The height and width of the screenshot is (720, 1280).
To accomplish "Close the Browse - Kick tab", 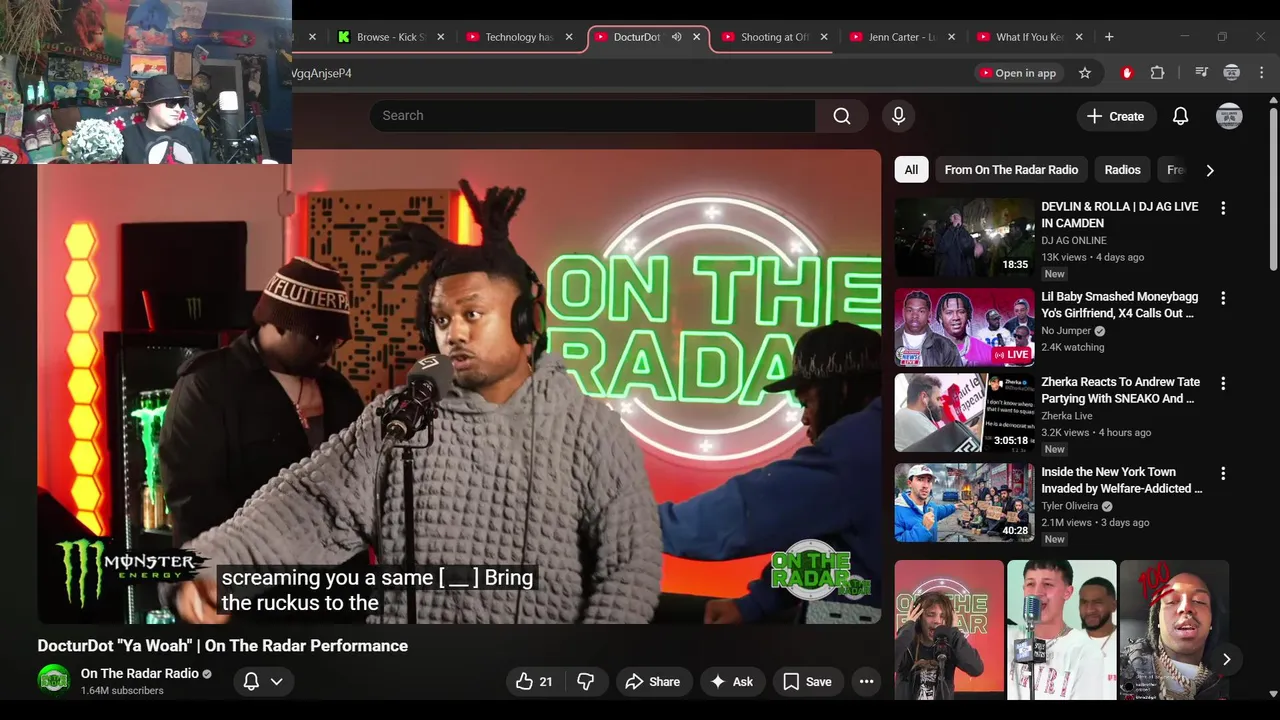I will 441,37.
